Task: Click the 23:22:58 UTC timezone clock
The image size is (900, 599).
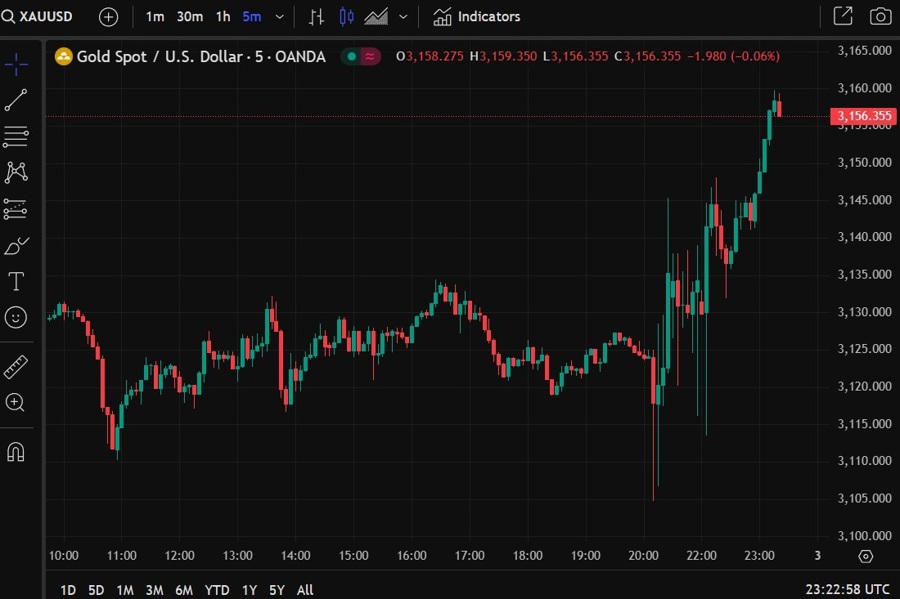Action: (847, 589)
